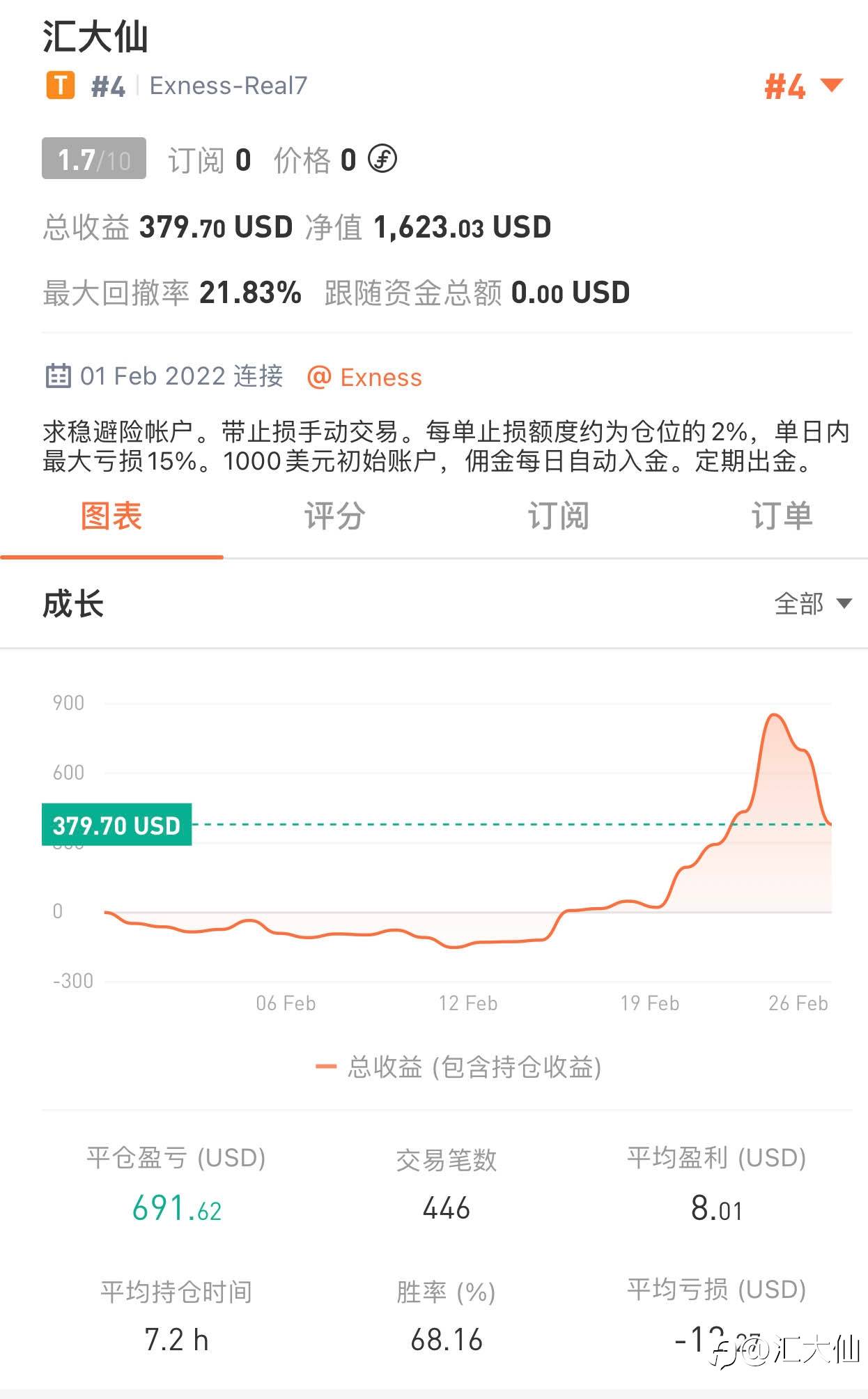Open the 订单 tab

click(782, 516)
